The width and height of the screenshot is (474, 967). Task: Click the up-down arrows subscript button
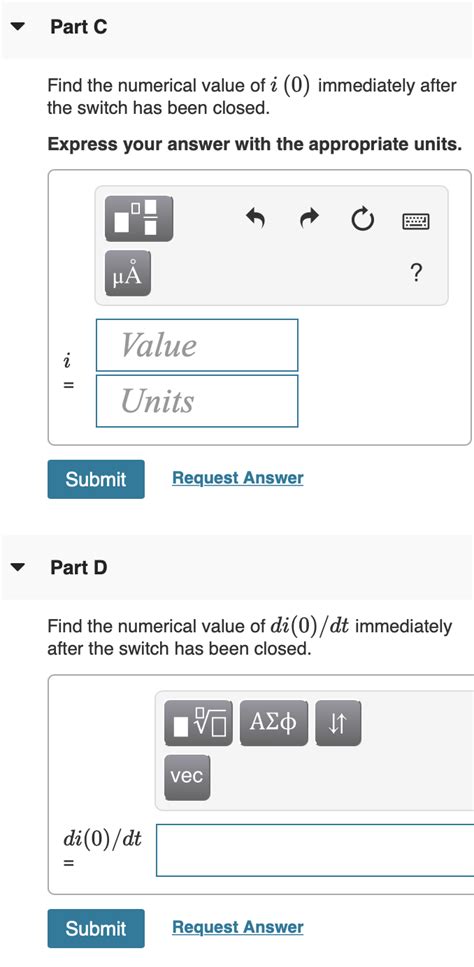338,723
